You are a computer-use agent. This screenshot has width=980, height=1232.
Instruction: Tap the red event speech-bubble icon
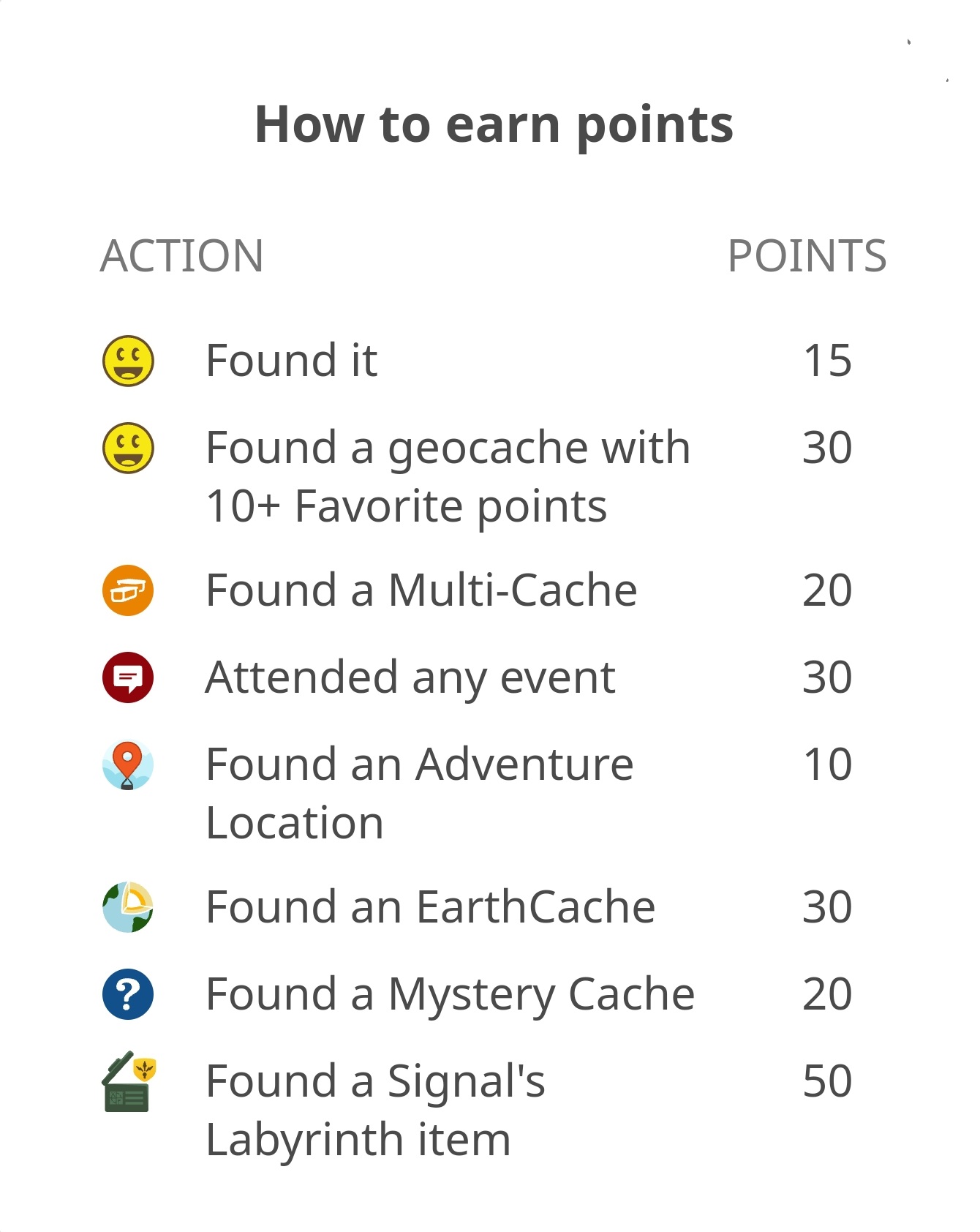click(128, 677)
